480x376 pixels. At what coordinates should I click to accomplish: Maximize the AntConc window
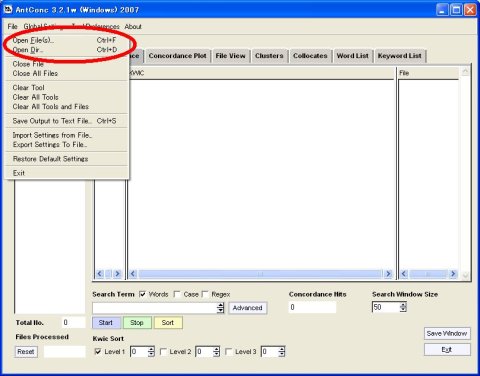coord(456,10)
